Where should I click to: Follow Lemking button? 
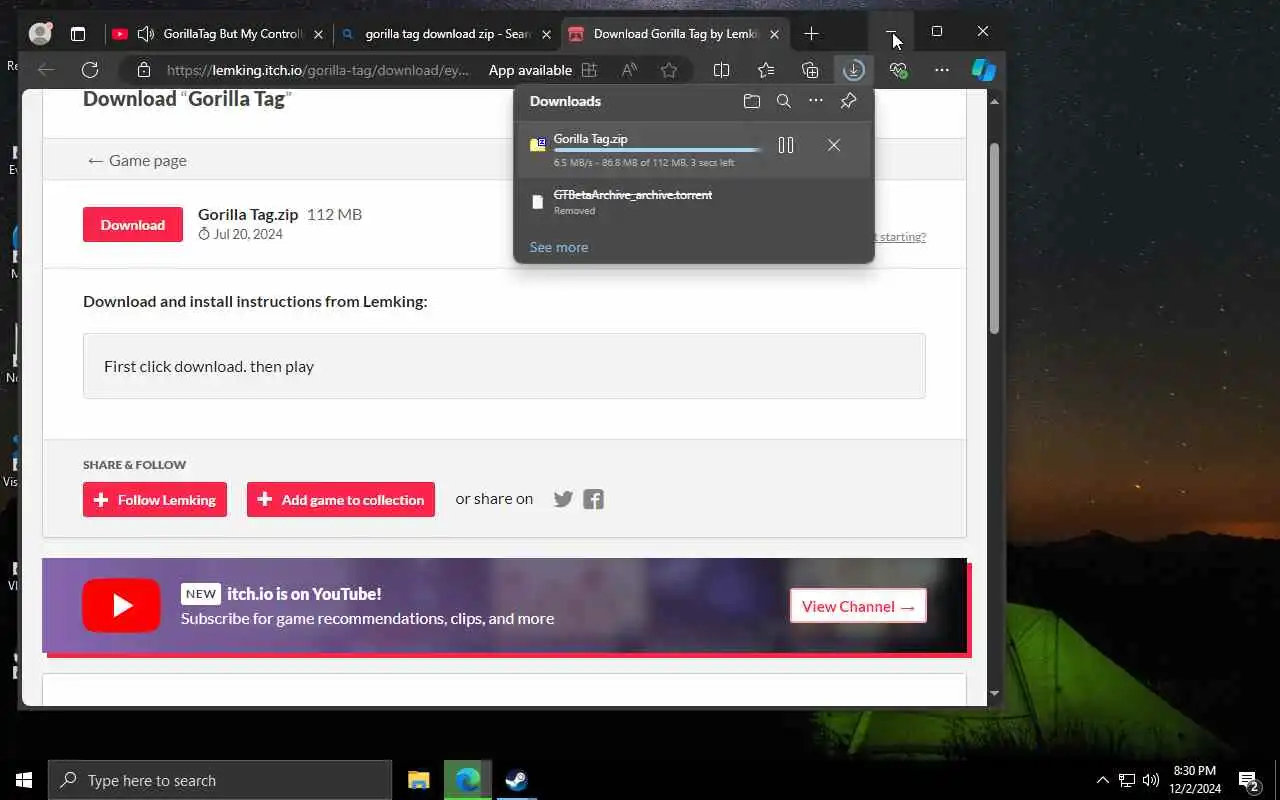(x=155, y=500)
